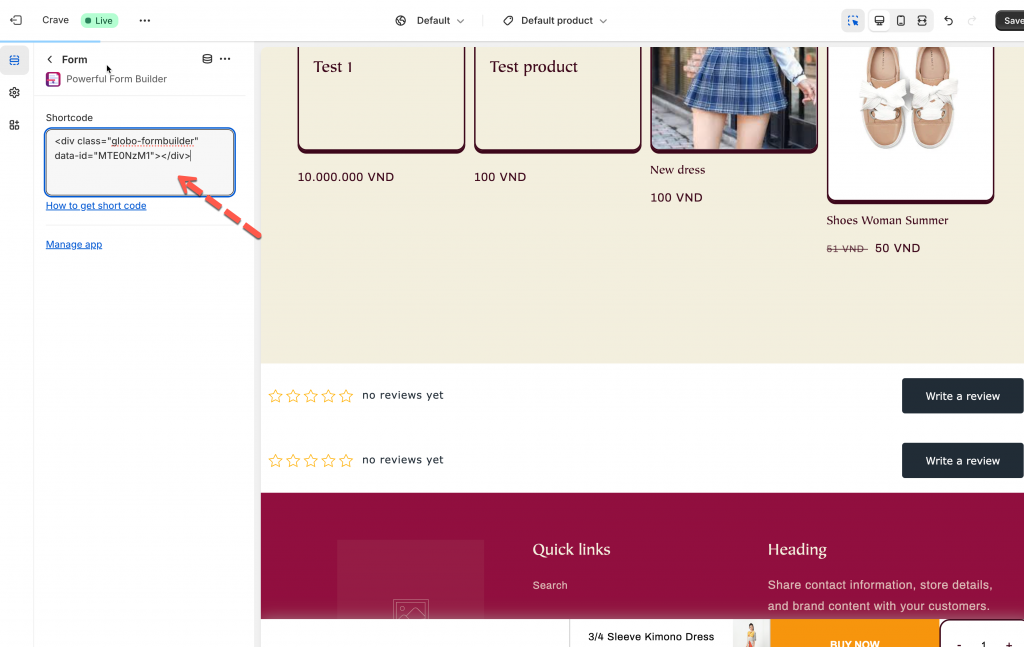Expand the Default market dropdown
Screen dimensions: 1024x647
(430, 21)
